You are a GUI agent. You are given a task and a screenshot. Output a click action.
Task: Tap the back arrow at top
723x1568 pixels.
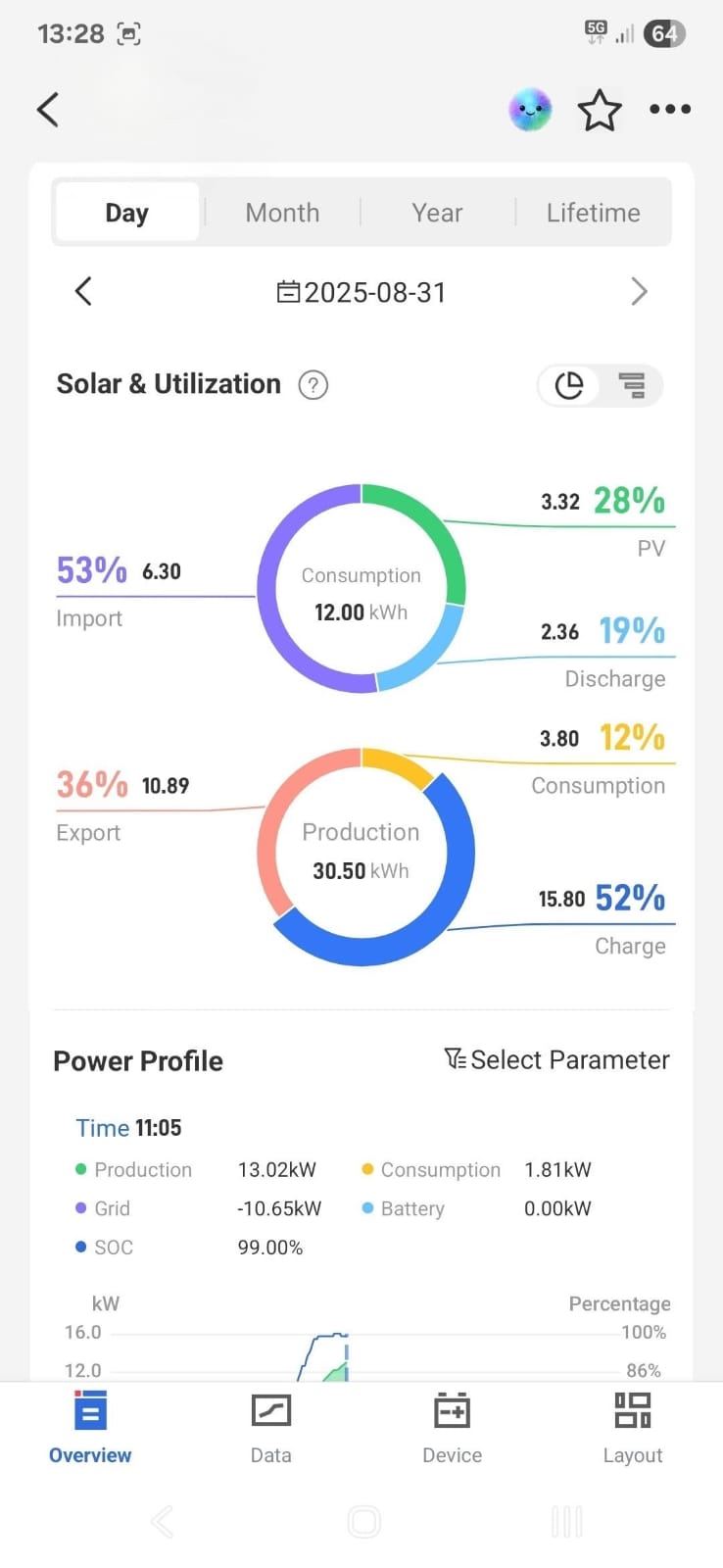click(x=48, y=109)
